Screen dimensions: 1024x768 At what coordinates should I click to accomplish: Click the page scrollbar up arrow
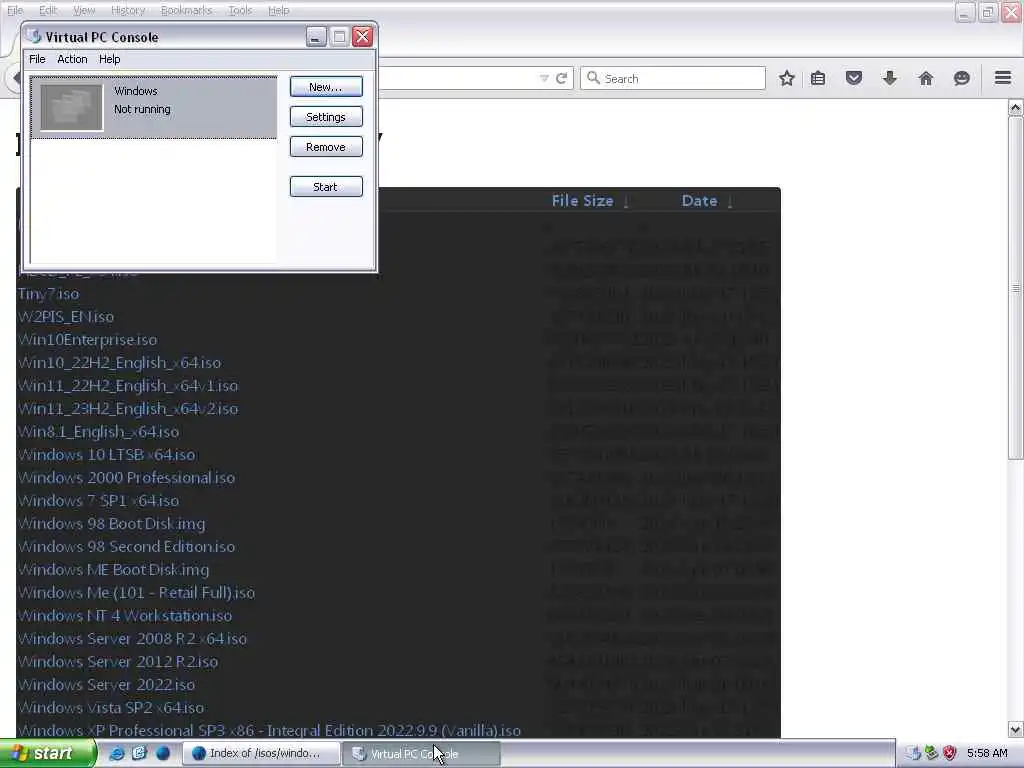(1016, 108)
